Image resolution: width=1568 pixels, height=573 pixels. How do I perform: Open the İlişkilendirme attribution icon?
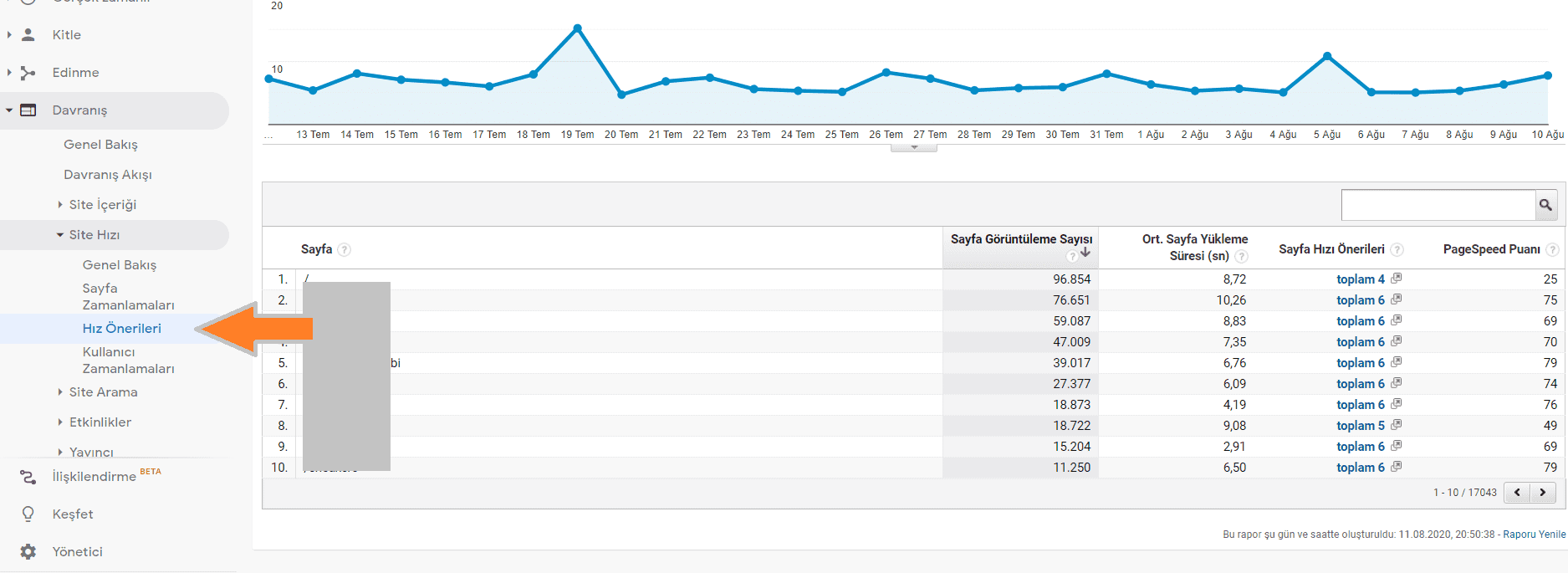pyautogui.click(x=28, y=477)
